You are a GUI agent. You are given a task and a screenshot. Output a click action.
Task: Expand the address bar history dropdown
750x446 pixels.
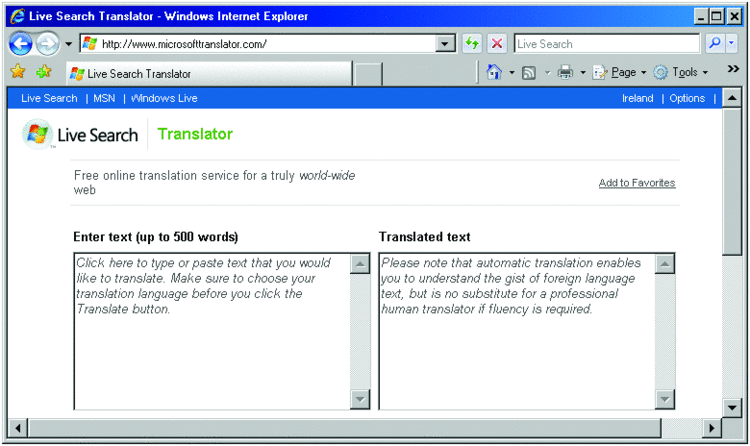(x=445, y=44)
